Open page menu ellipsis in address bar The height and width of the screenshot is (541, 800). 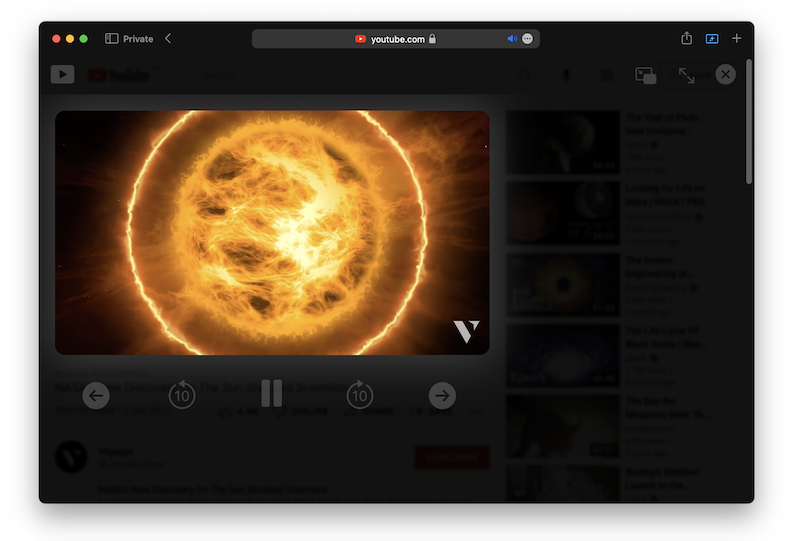pyautogui.click(x=528, y=39)
